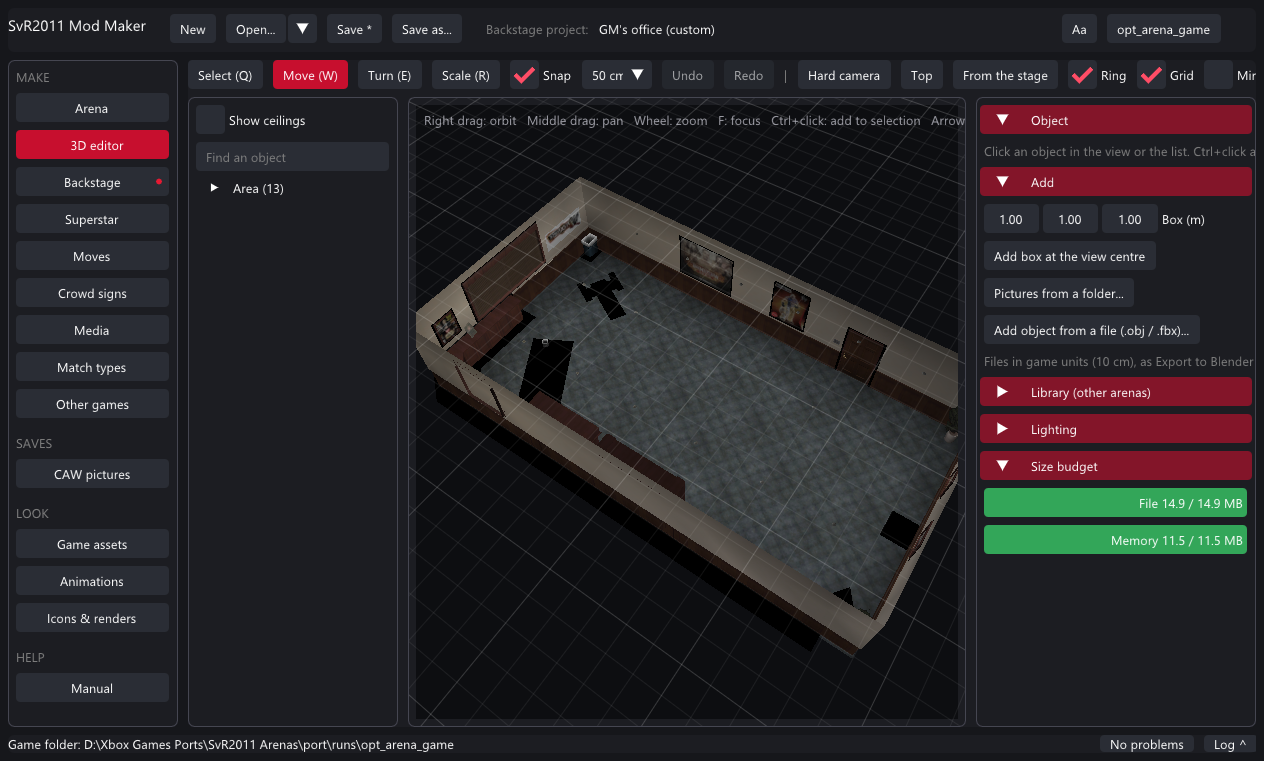Screen dimensions: 1264x761
Task: Collapse the Object section
Action: 1117,120
